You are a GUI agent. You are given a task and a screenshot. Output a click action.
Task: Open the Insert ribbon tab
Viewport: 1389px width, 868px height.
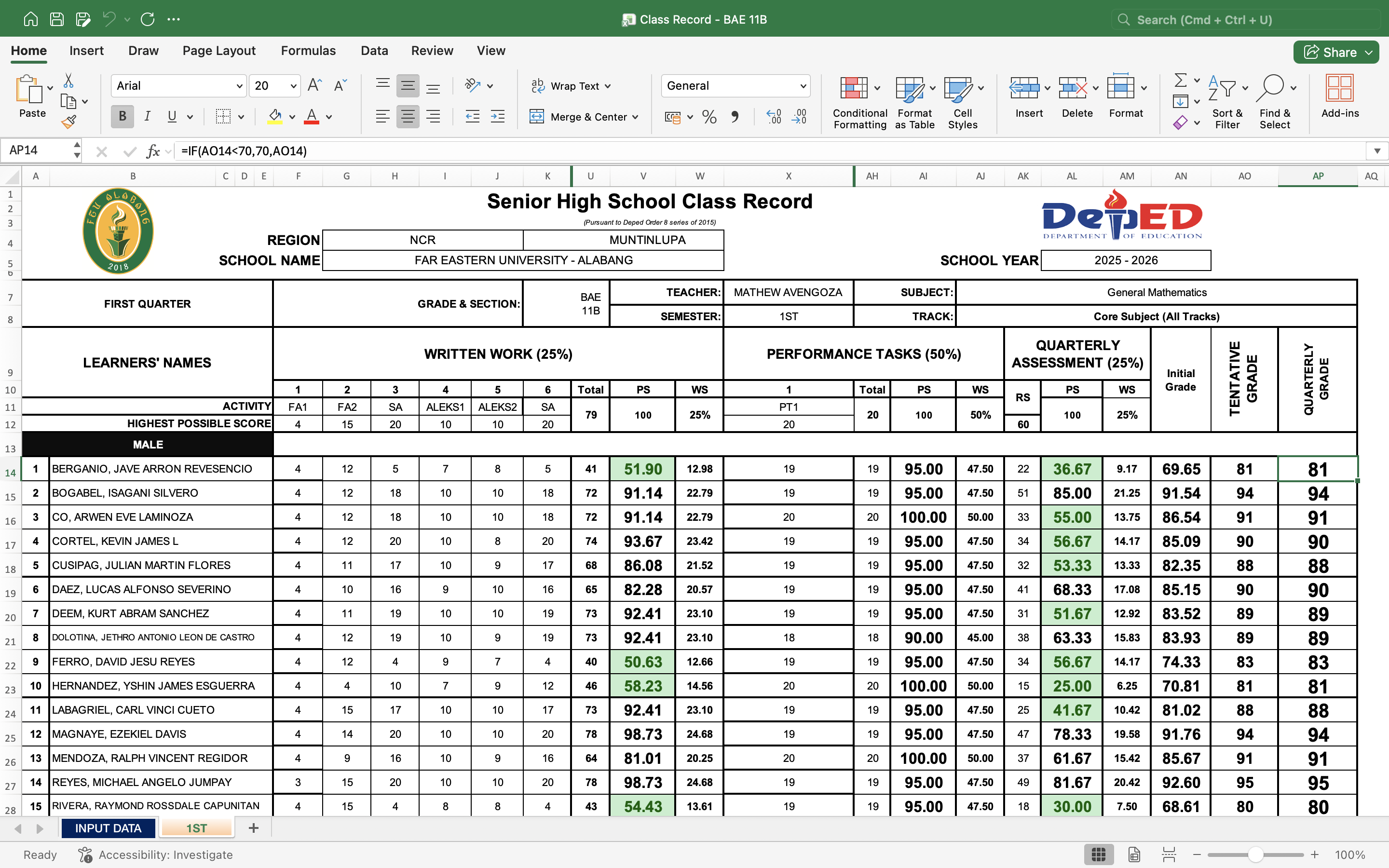(87, 51)
